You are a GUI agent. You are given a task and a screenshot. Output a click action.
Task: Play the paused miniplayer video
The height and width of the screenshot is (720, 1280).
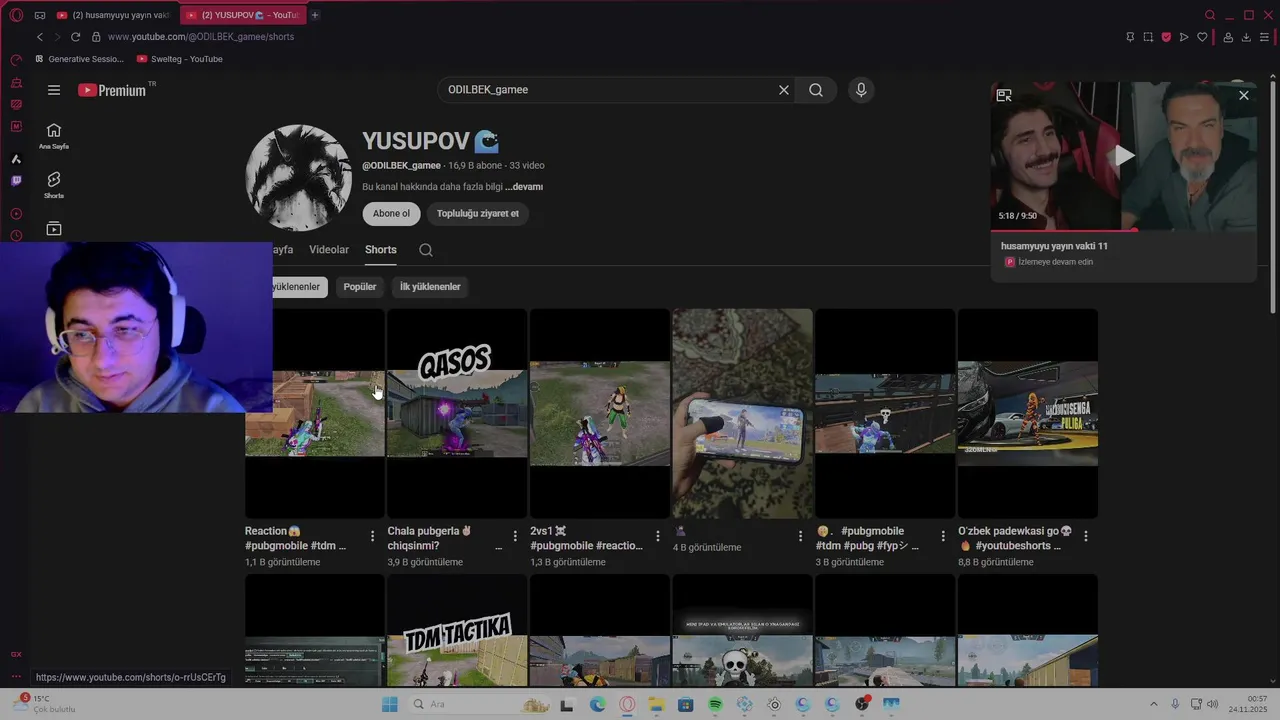[x=1124, y=155]
